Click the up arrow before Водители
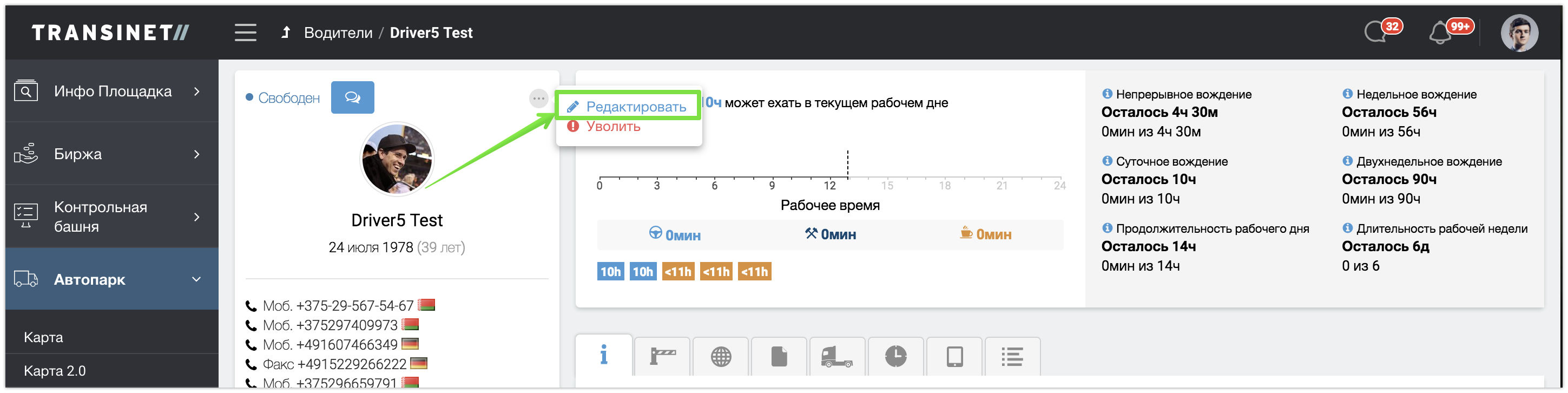 click(286, 32)
